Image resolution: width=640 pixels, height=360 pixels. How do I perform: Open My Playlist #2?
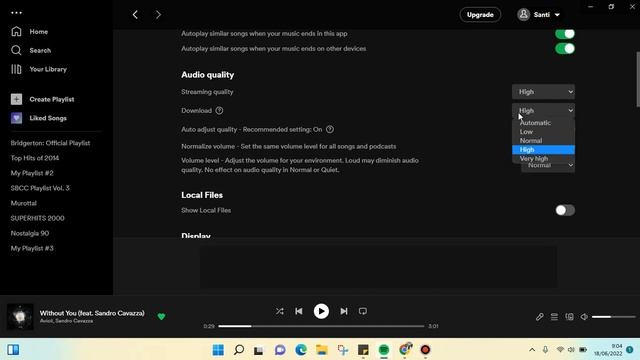click(x=32, y=173)
